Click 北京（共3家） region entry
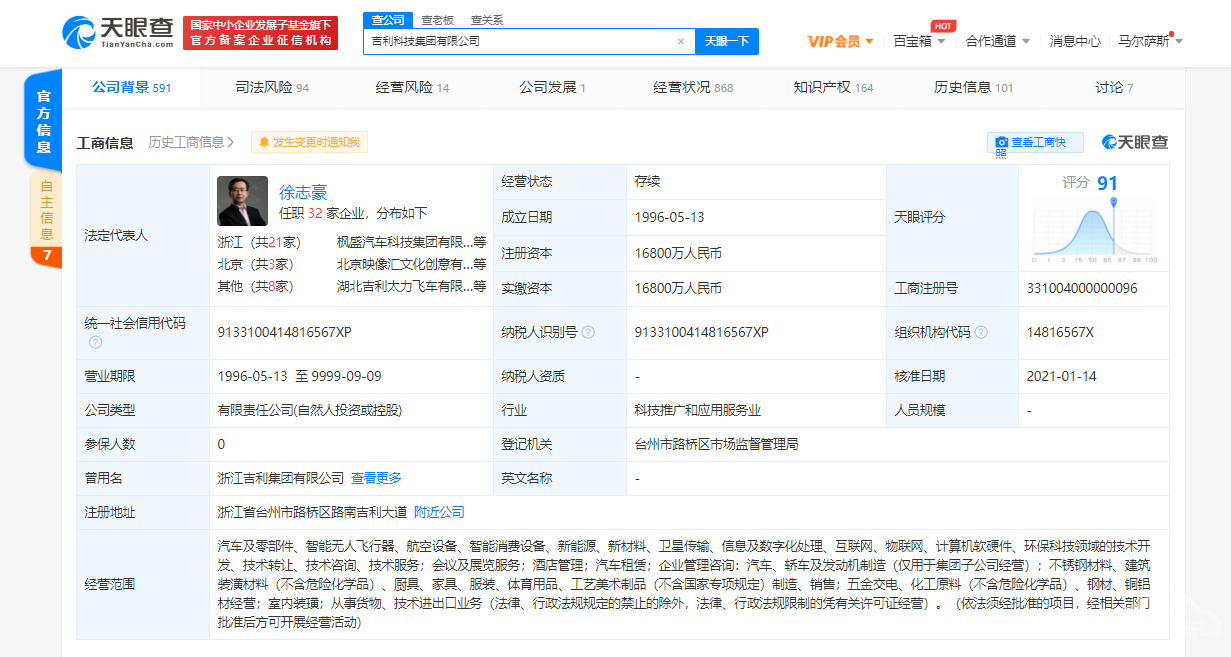The height and width of the screenshot is (657, 1231). pos(255,264)
